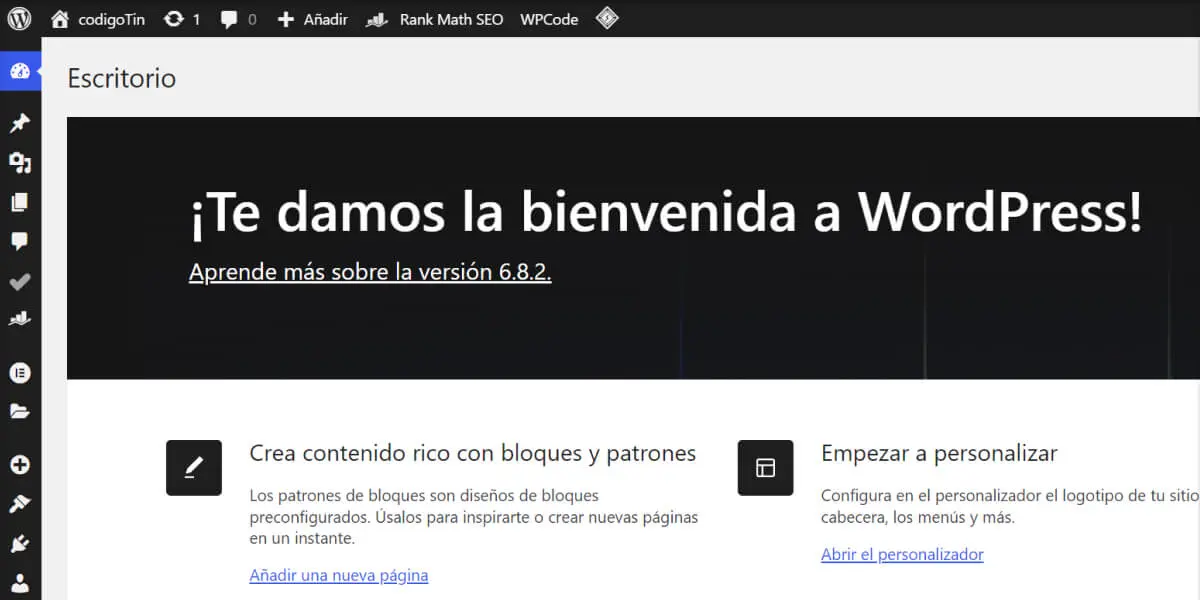This screenshot has height=600, width=1200.
Task: Click the Plugins plug icon in sidebar
Action: (x=20, y=543)
